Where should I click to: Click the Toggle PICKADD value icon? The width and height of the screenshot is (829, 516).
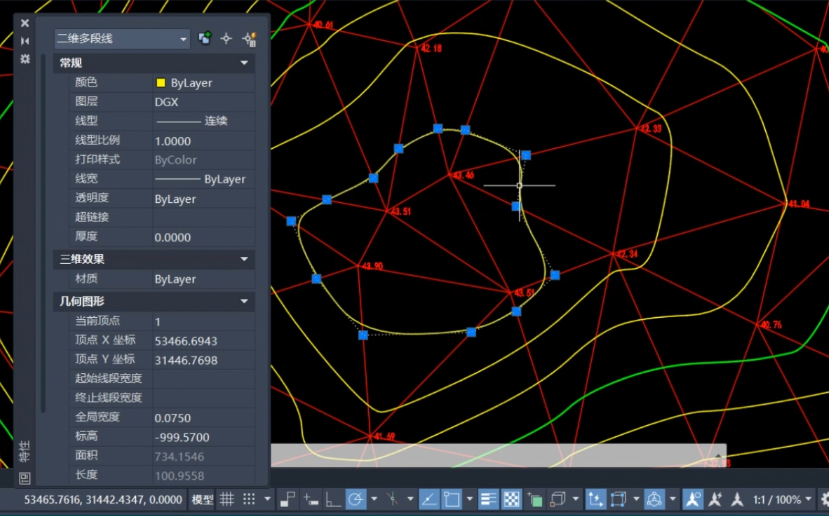pyautogui.click(x=205, y=38)
